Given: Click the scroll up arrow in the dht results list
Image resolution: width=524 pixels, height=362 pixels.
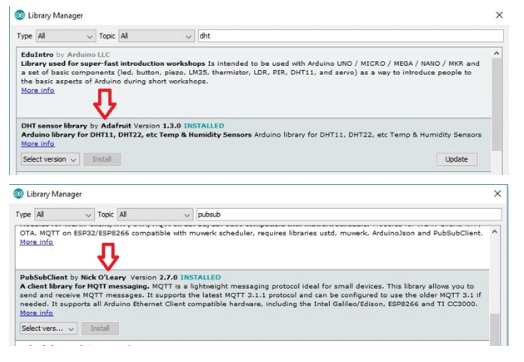Looking at the screenshot, I should 496,53.
